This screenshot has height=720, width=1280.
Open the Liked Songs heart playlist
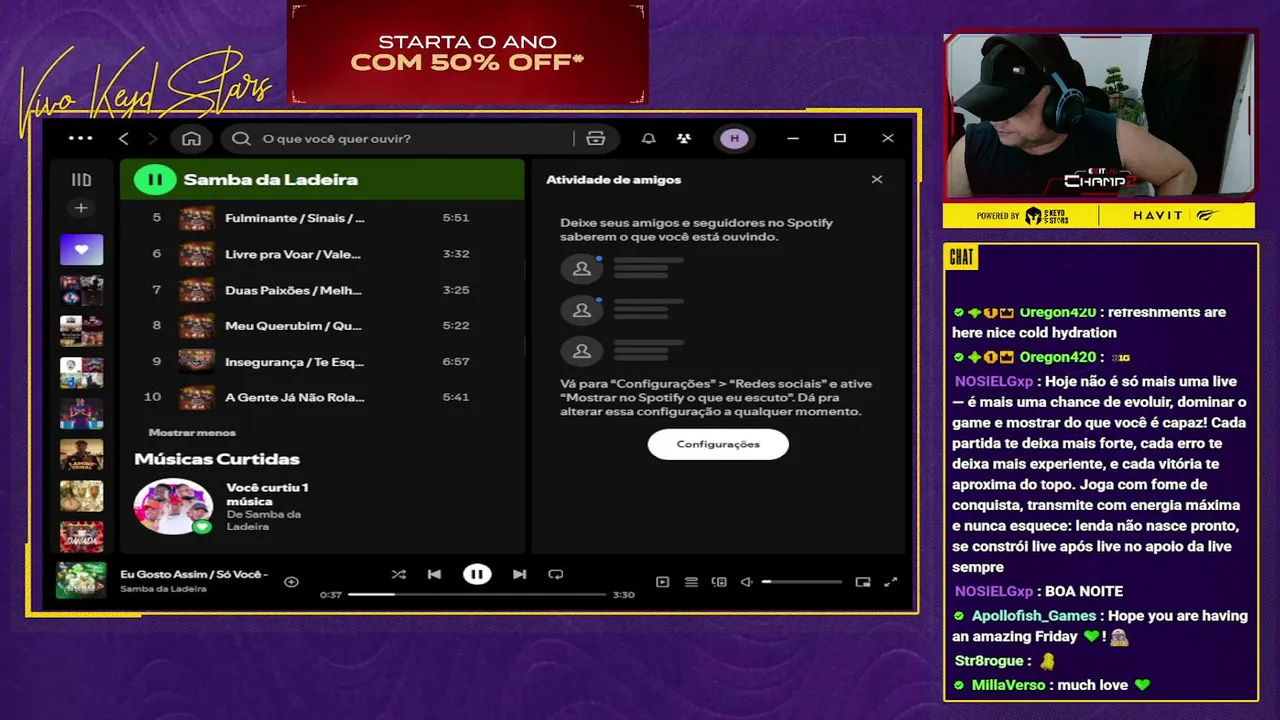(x=81, y=249)
